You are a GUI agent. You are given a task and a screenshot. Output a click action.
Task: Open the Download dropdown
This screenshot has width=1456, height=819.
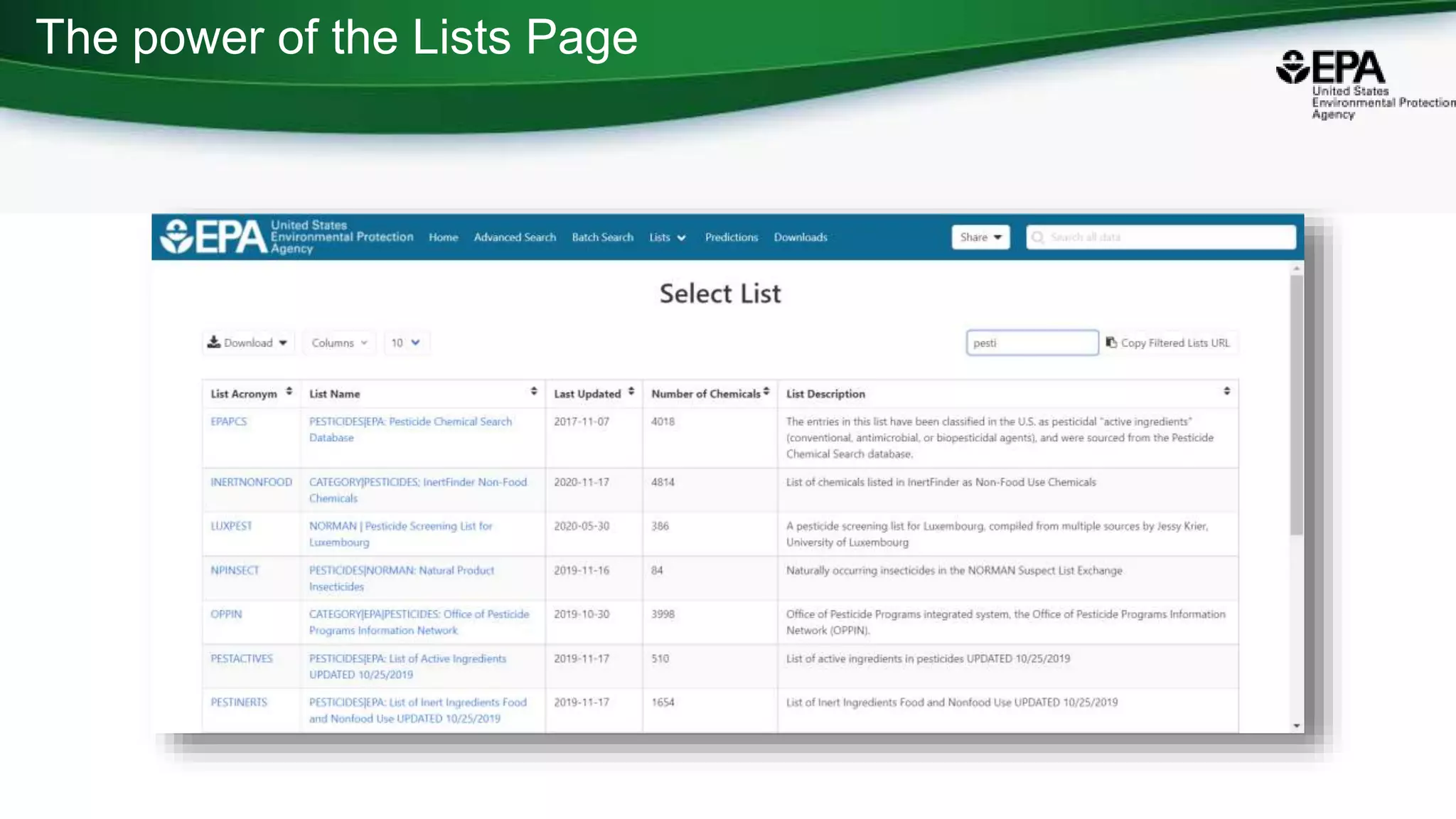coord(247,343)
